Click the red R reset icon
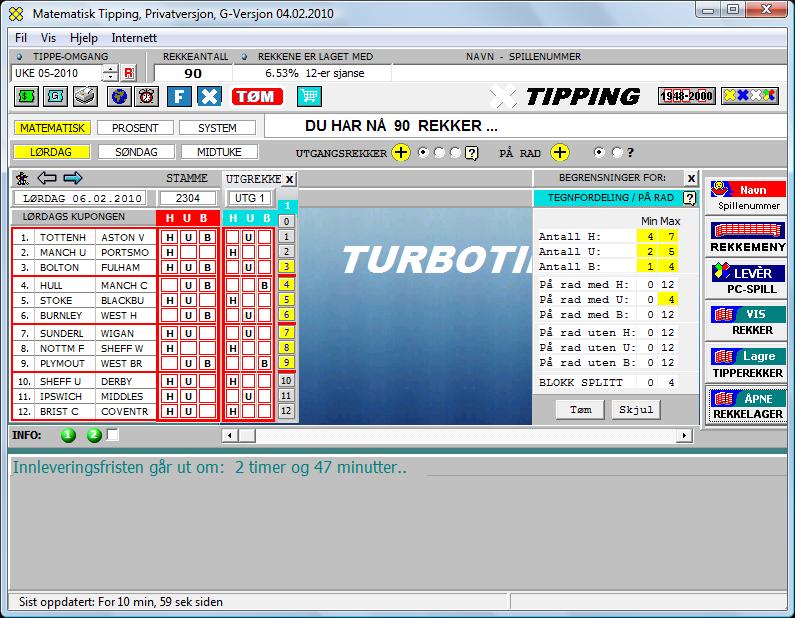 [x=129, y=73]
